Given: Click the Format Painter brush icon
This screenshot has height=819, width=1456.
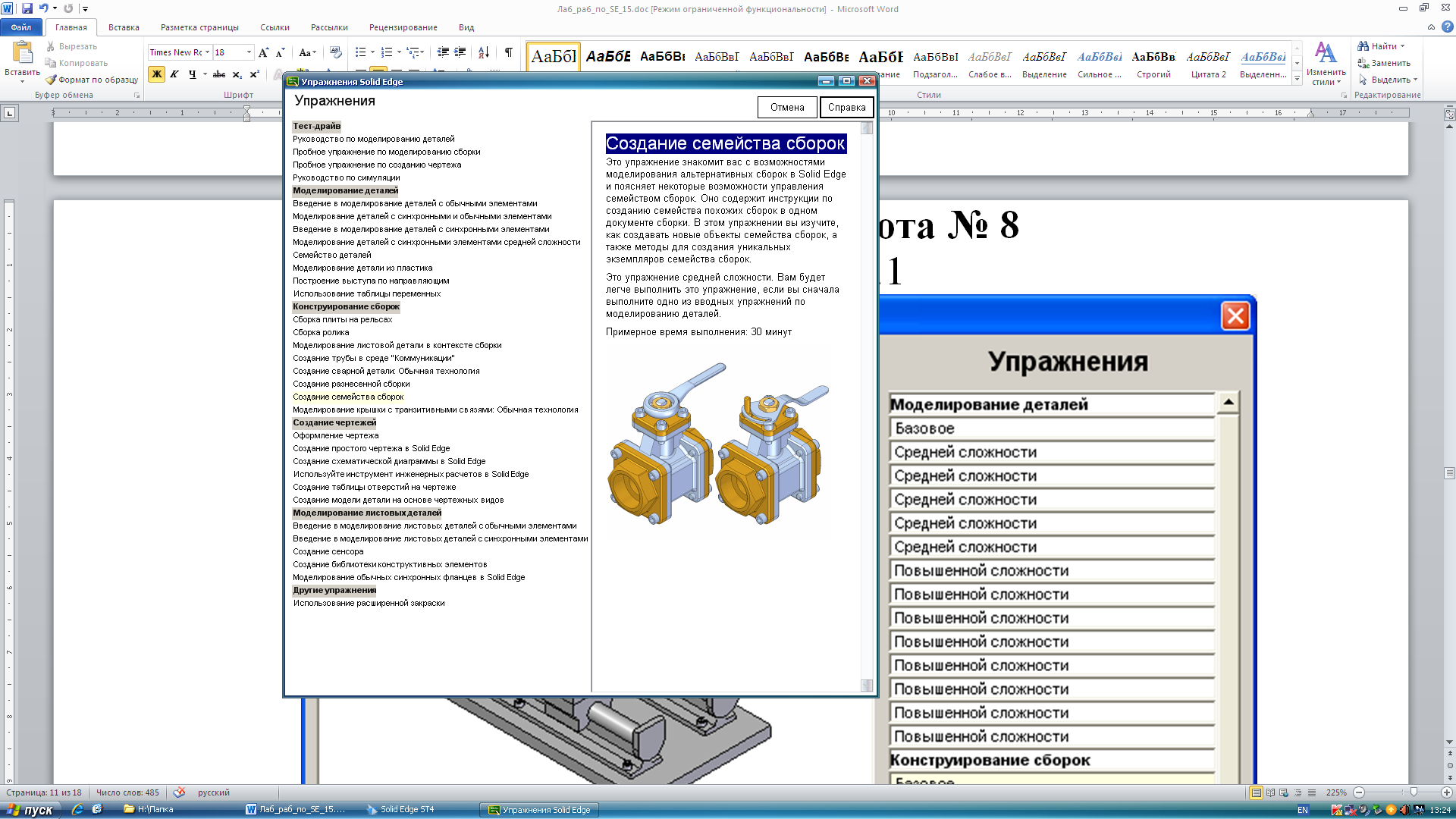Looking at the screenshot, I should pos(51,80).
